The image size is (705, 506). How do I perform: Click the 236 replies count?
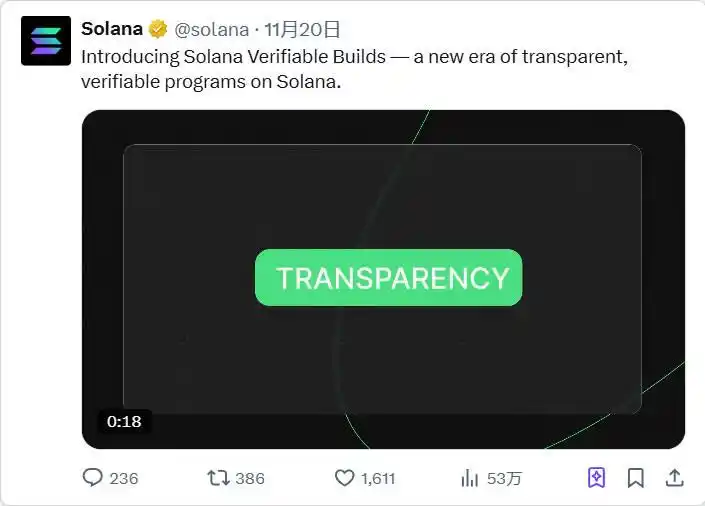pos(124,478)
